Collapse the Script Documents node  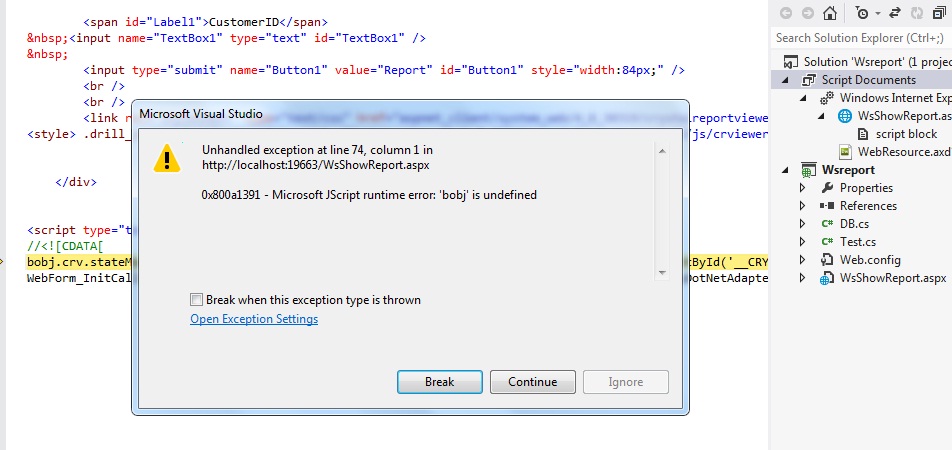click(x=786, y=80)
